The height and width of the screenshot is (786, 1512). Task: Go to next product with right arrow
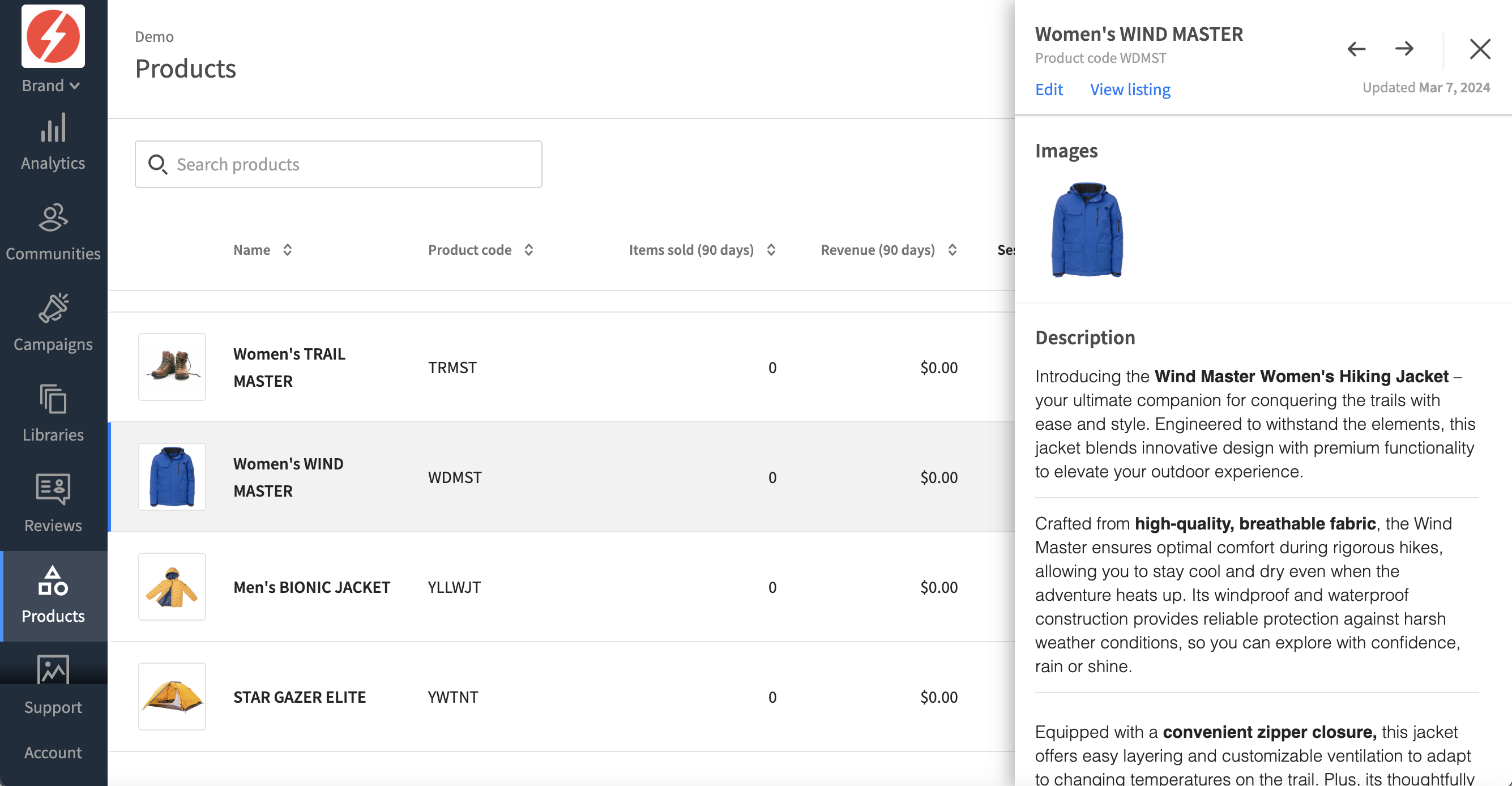pos(1404,49)
